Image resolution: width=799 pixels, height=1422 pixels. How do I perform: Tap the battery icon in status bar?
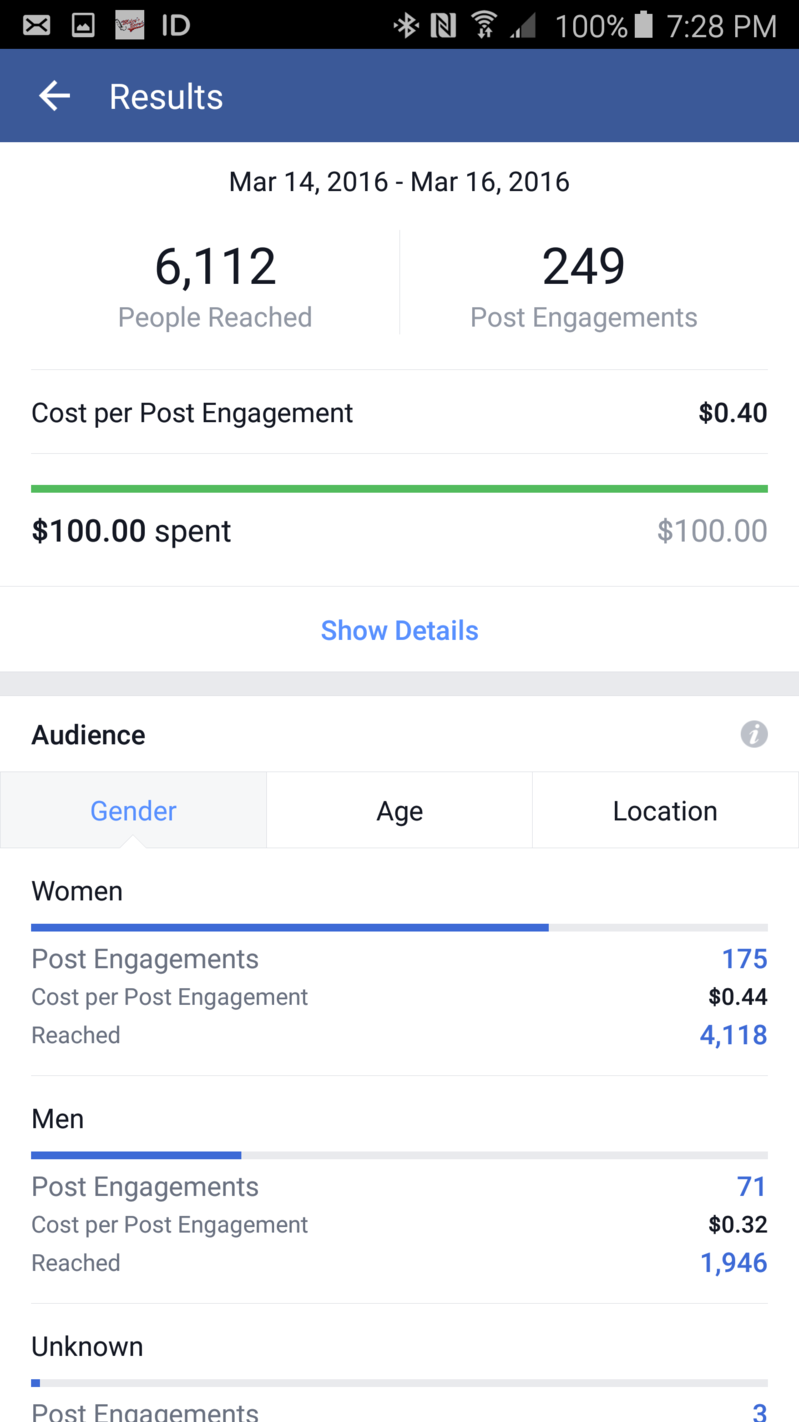click(x=644, y=25)
